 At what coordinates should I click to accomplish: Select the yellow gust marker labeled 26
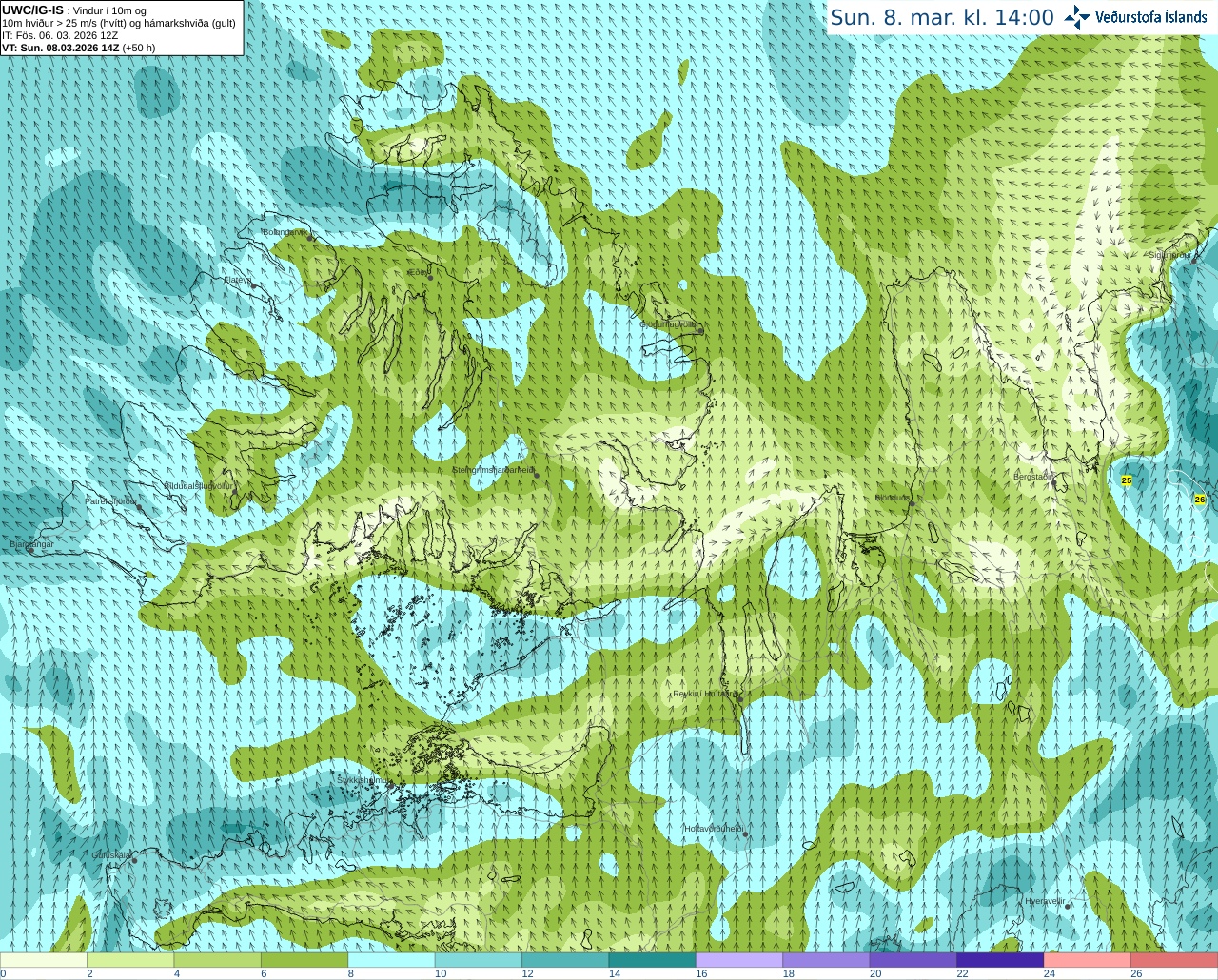(x=1200, y=499)
